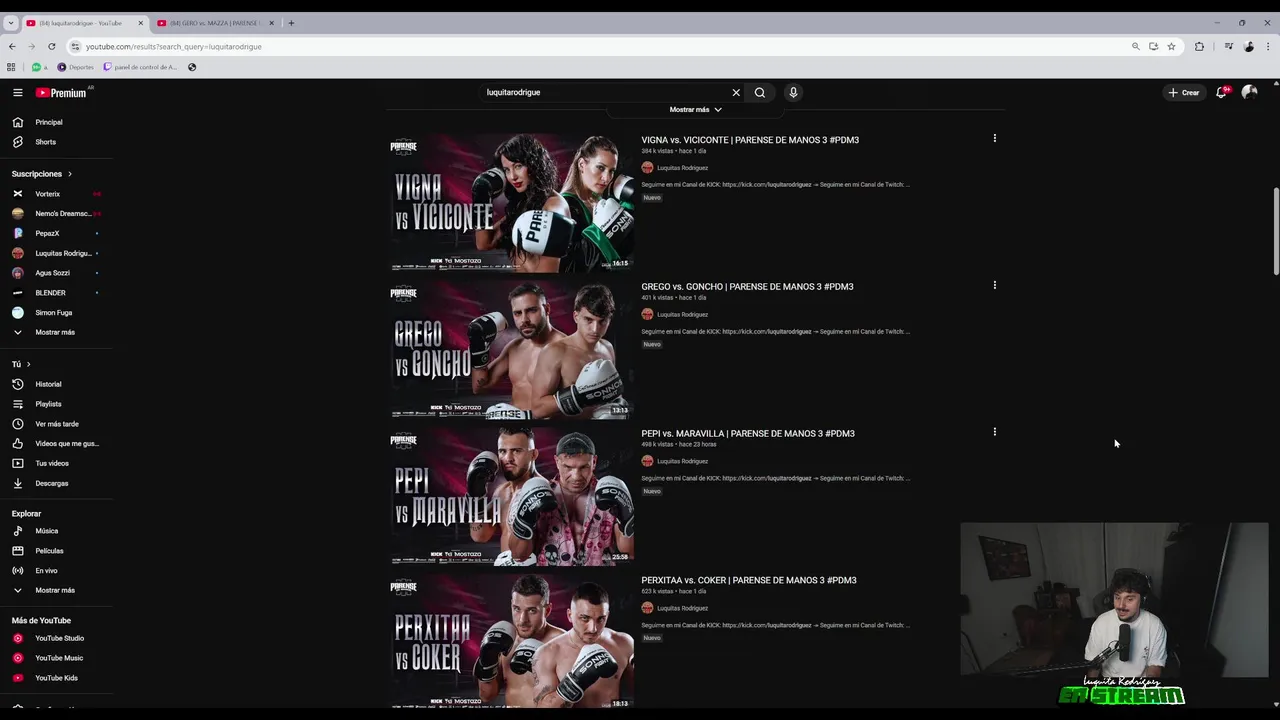This screenshot has height=720, width=1280.
Task: Open the notifications bell
Action: point(1221,92)
